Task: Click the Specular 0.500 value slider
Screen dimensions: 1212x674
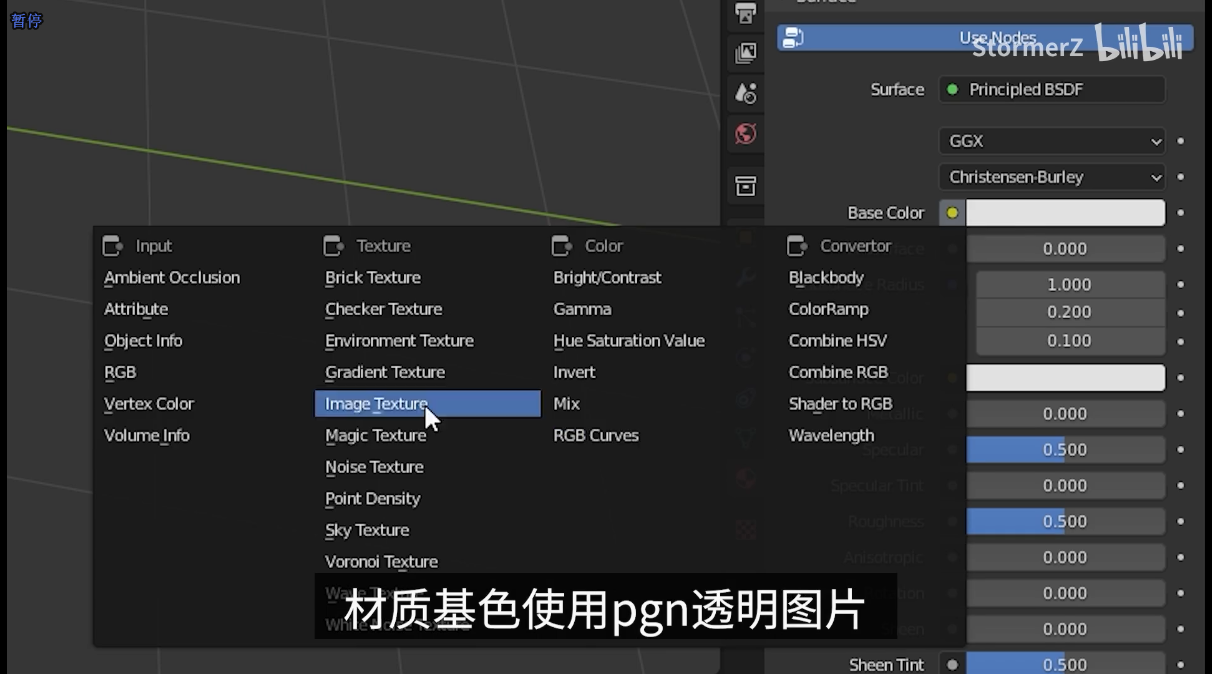Action: click(1065, 449)
